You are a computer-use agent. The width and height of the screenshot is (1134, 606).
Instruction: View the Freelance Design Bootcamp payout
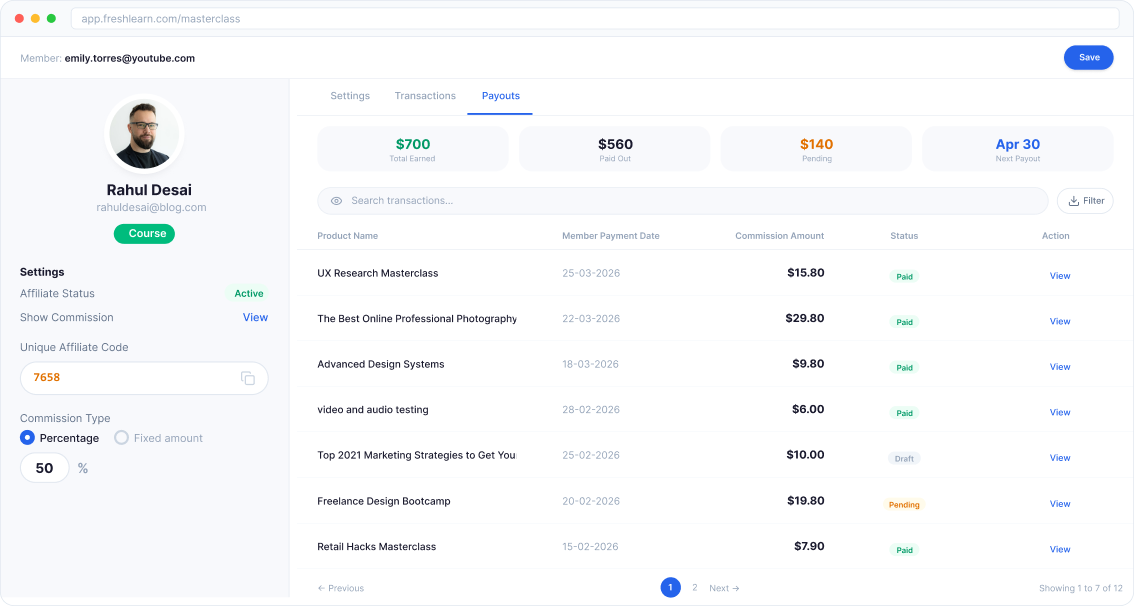[1059, 504]
